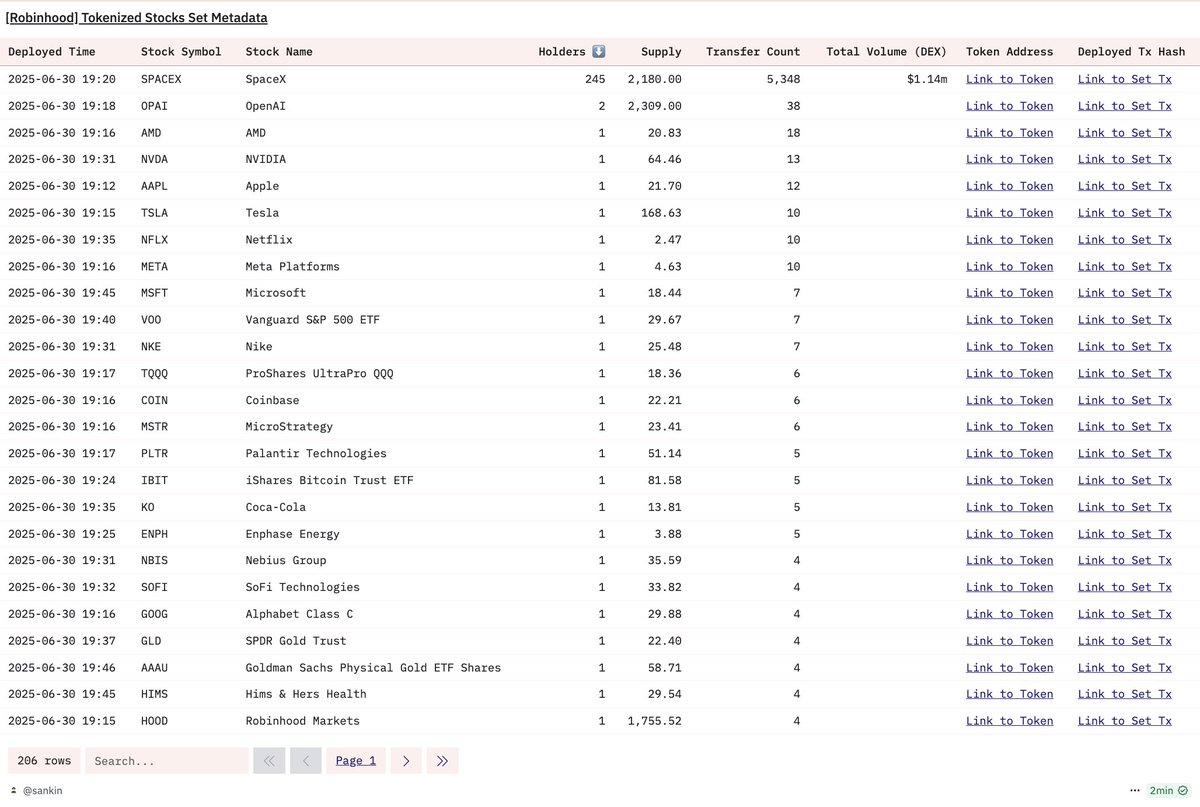Click the 206 rows counter
This screenshot has width=1200, height=807.
44,760
